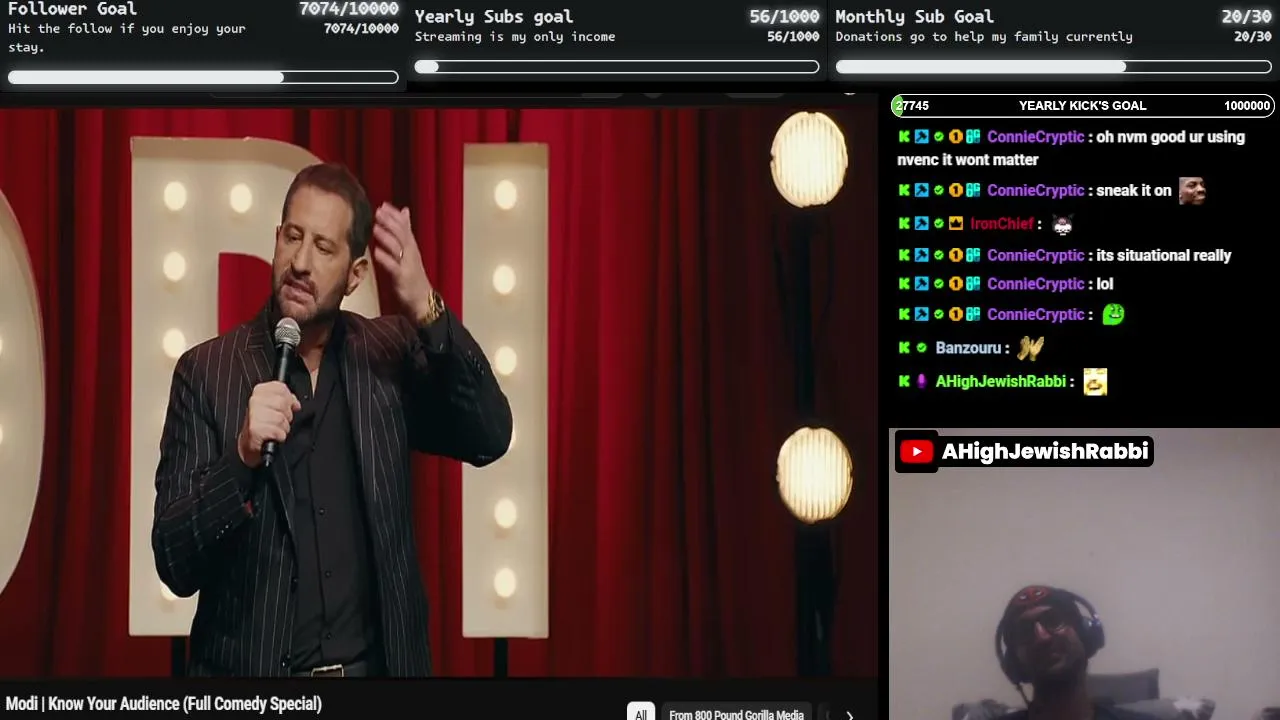Viewport: 1280px width, 720px height.
Task: Click the video title "Modi | Know Your Audience"
Action: [x=164, y=704]
